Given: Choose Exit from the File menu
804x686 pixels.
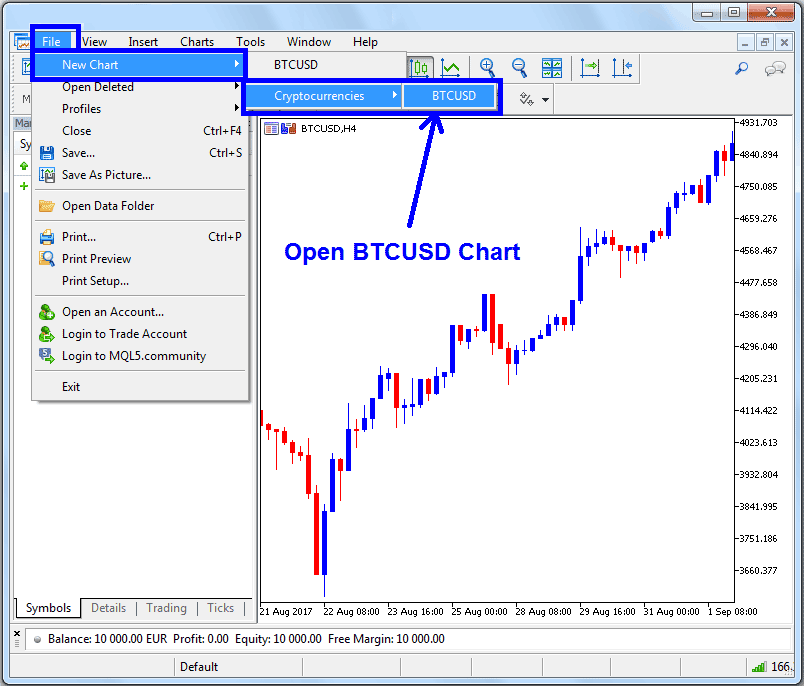Looking at the screenshot, I should (x=139, y=387).
